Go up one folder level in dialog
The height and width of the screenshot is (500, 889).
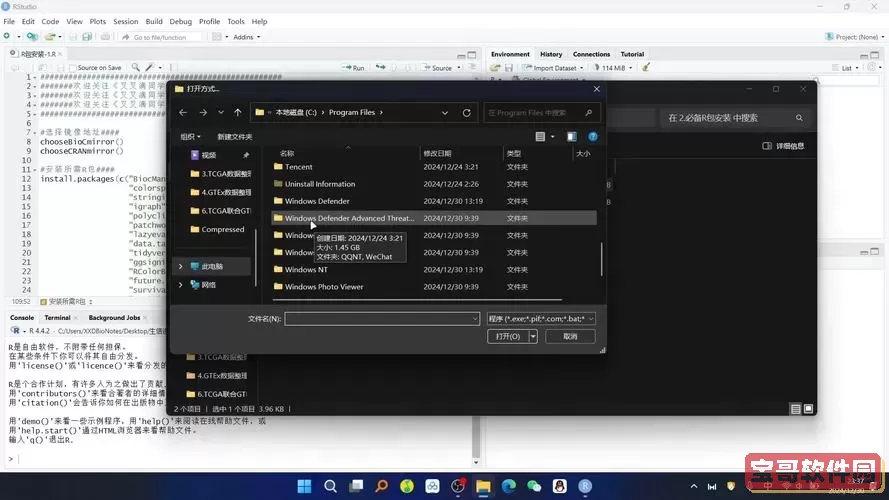coord(238,112)
